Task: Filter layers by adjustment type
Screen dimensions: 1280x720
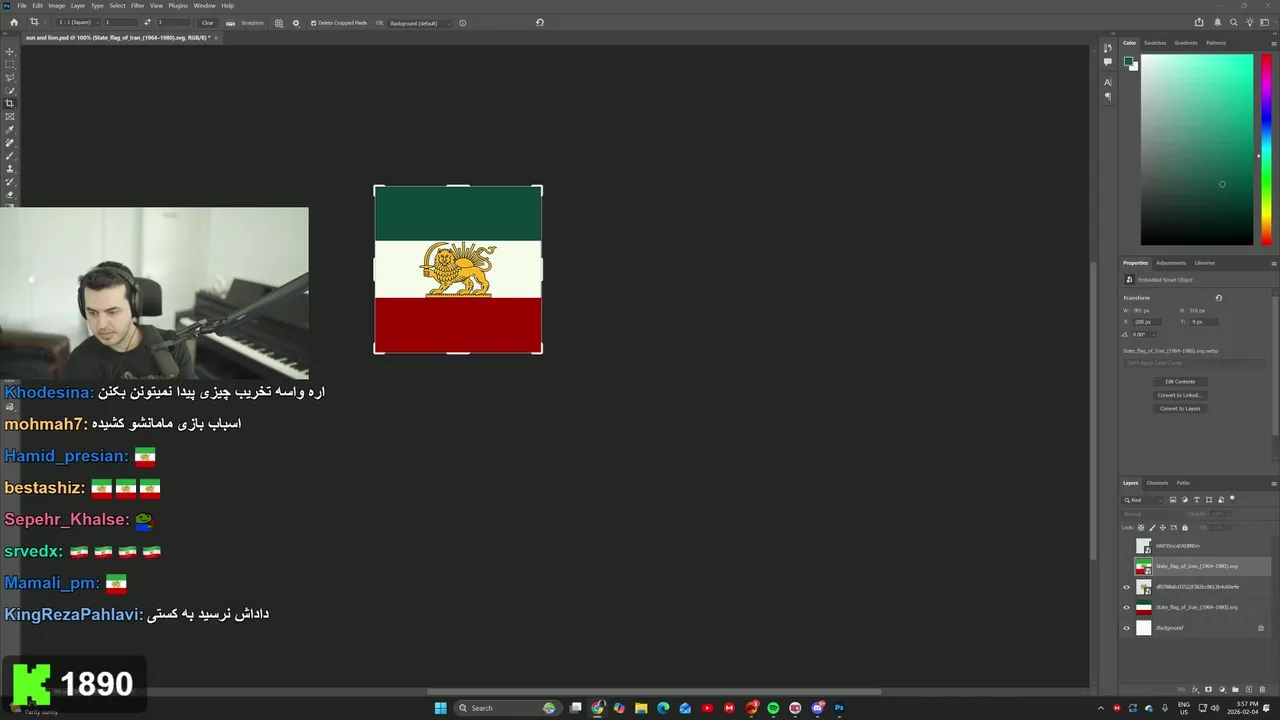Action: point(1185,500)
